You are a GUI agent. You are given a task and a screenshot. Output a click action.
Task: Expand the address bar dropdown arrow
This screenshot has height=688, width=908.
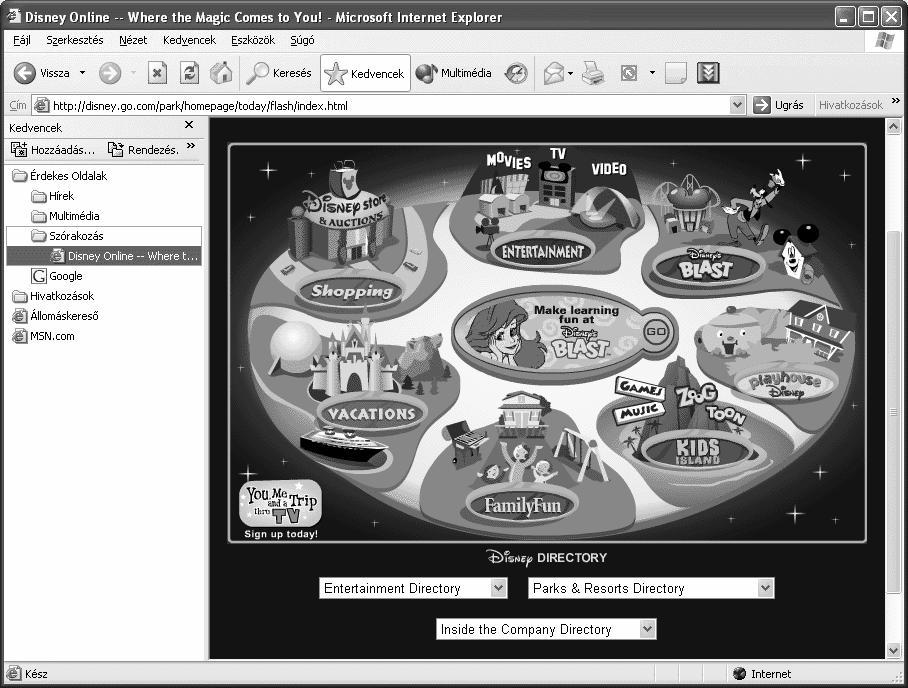click(737, 105)
